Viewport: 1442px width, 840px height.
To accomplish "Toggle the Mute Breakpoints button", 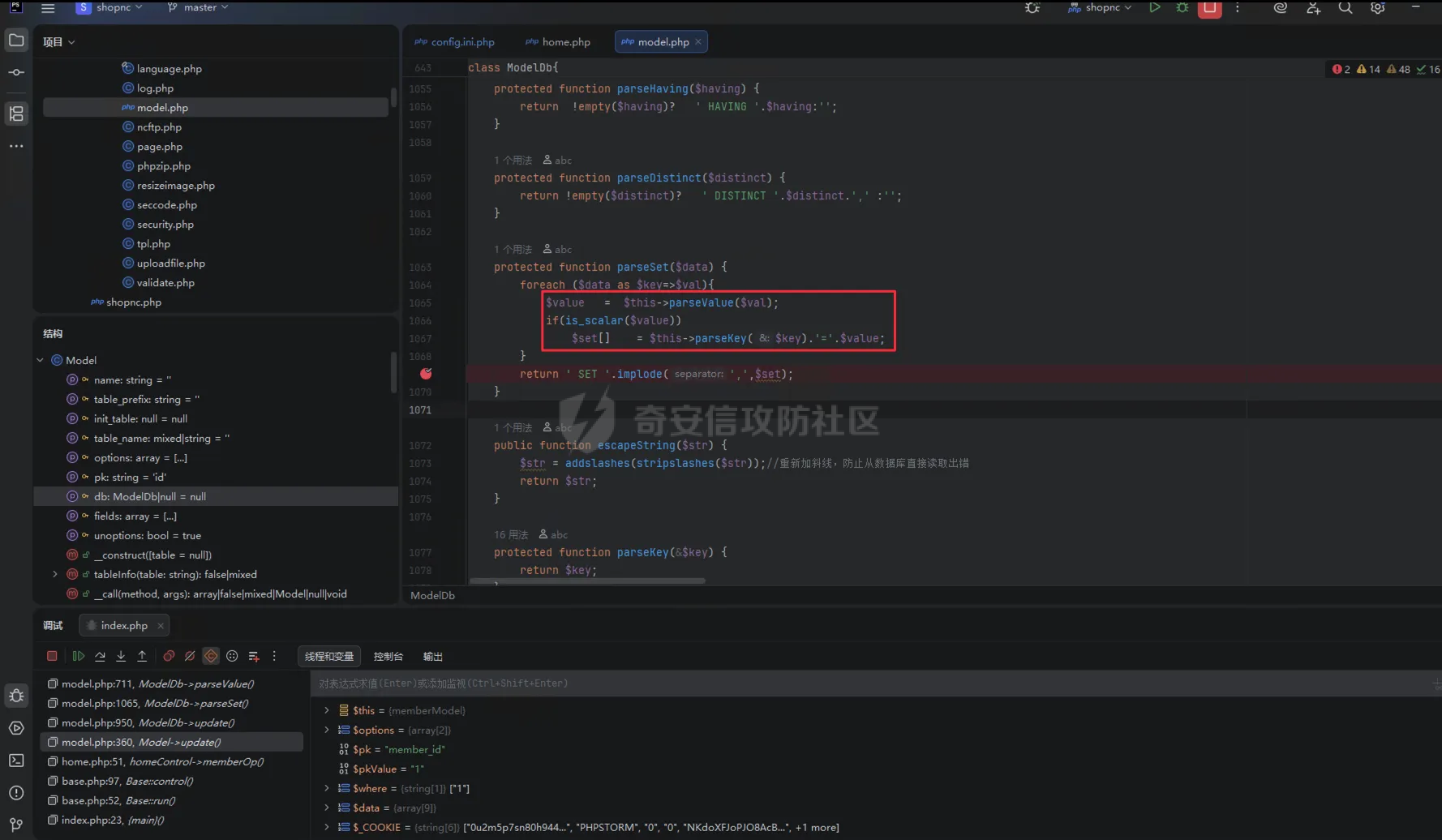I will (190, 656).
